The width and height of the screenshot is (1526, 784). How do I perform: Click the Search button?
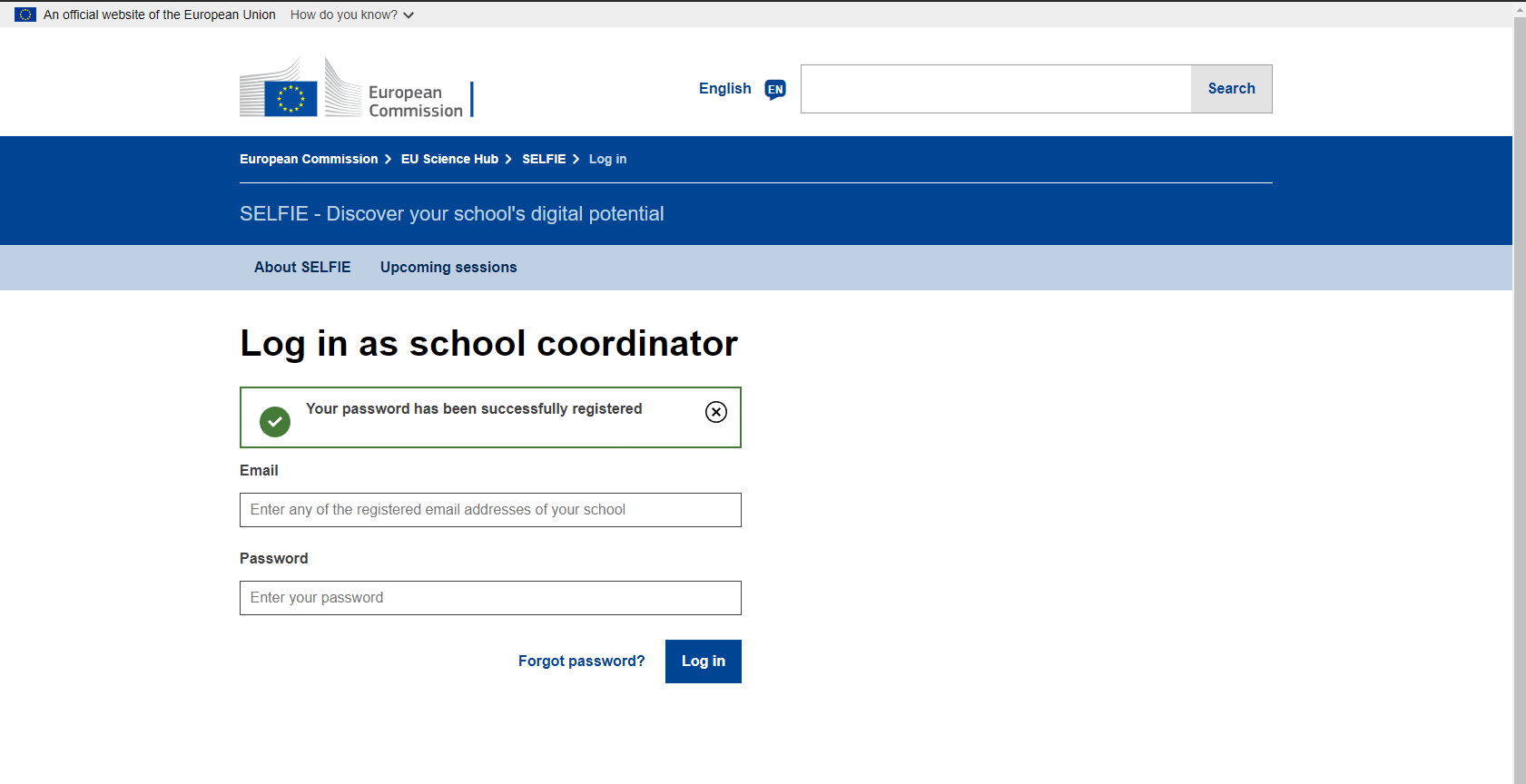coord(1231,89)
